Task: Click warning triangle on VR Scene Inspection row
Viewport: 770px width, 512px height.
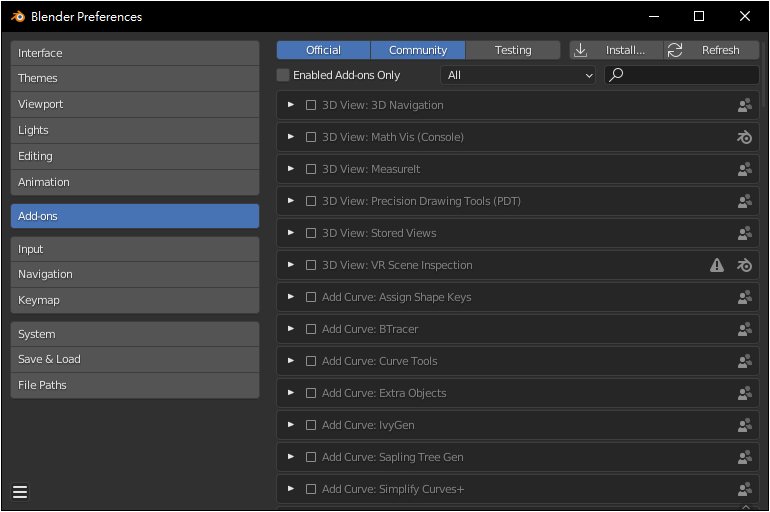Action: (x=717, y=265)
